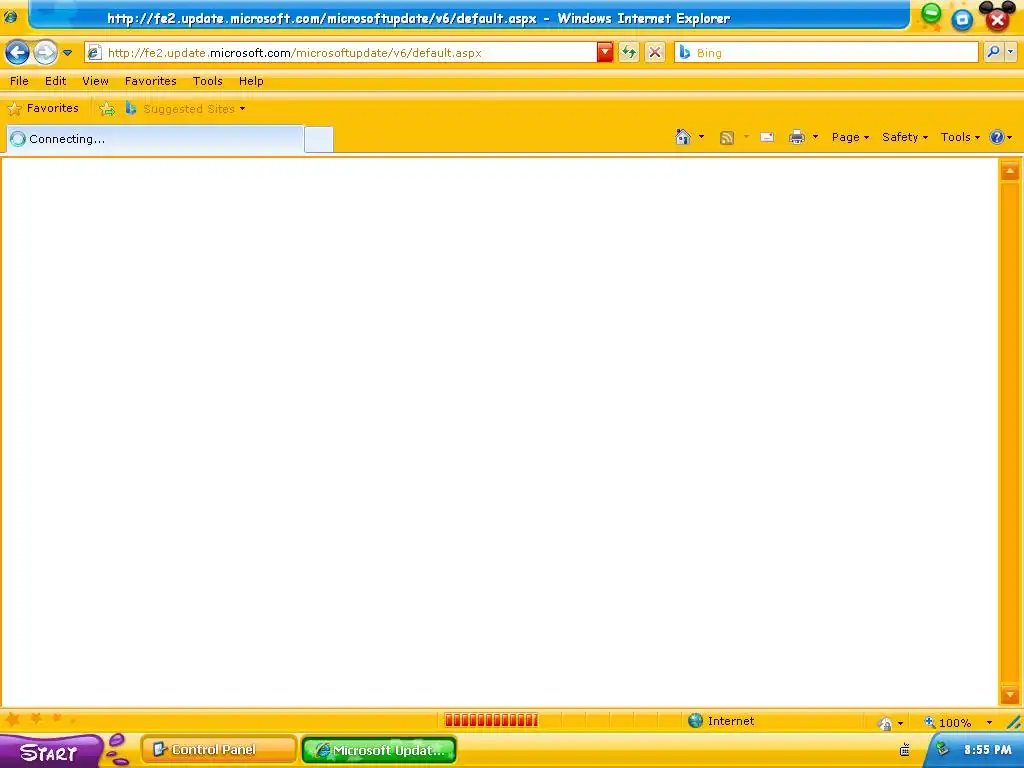Viewport: 1024px width, 768px height.
Task: Click the scrollbar up arrow
Action: click(x=1010, y=172)
